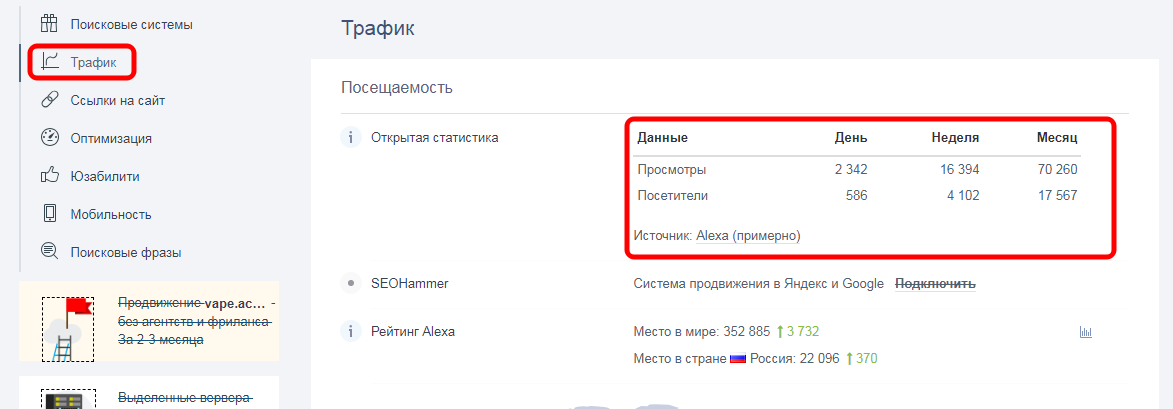Viewport: 1173px width, 409px height.
Task: Click the phone icon for Мобильность
Action: click(49, 214)
